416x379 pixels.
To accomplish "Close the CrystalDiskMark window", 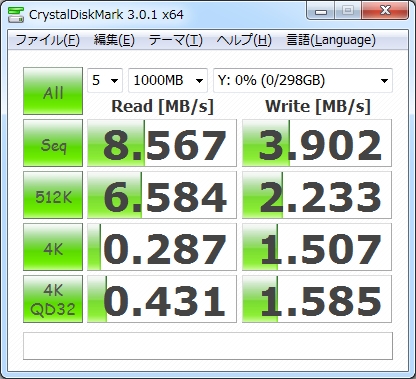I will 385,11.
